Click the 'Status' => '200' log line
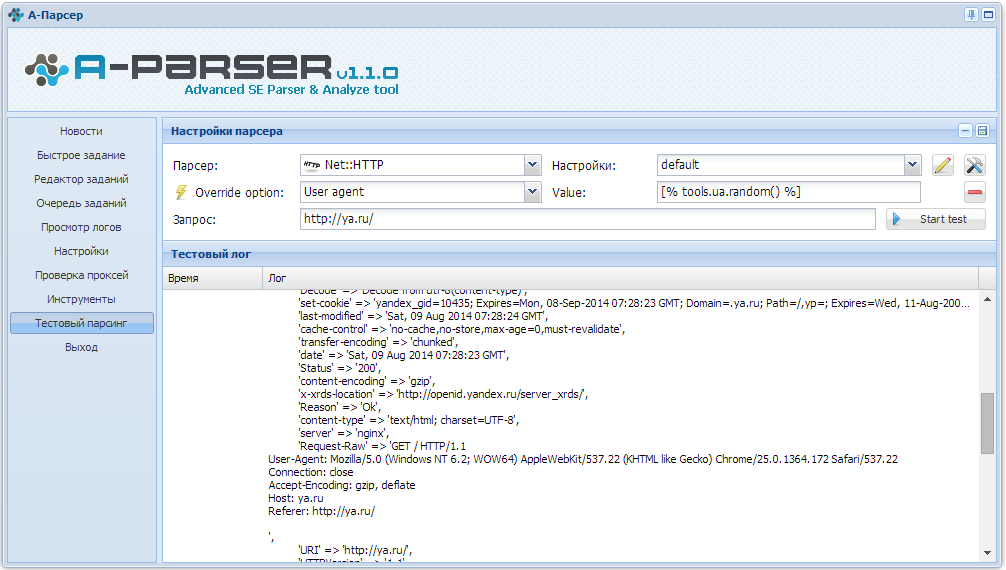 [x=339, y=368]
